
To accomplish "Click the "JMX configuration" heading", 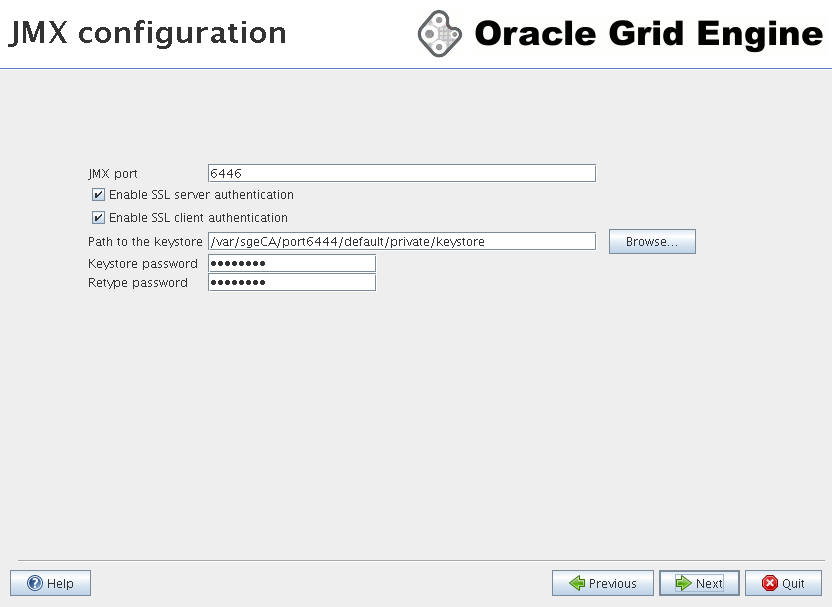I will (x=148, y=33).
